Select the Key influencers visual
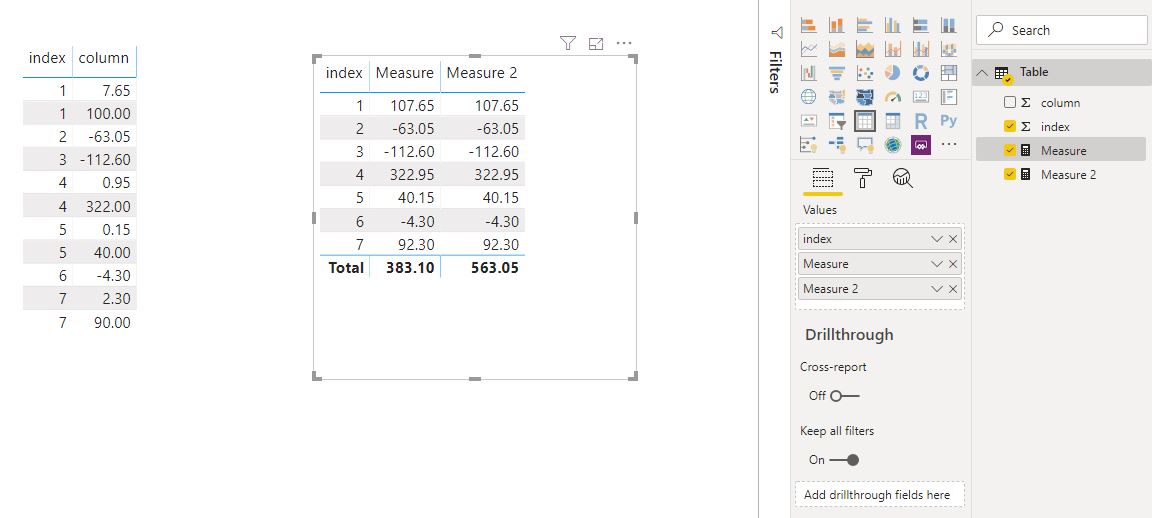This screenshot has height=518, width=1152. 808,144
